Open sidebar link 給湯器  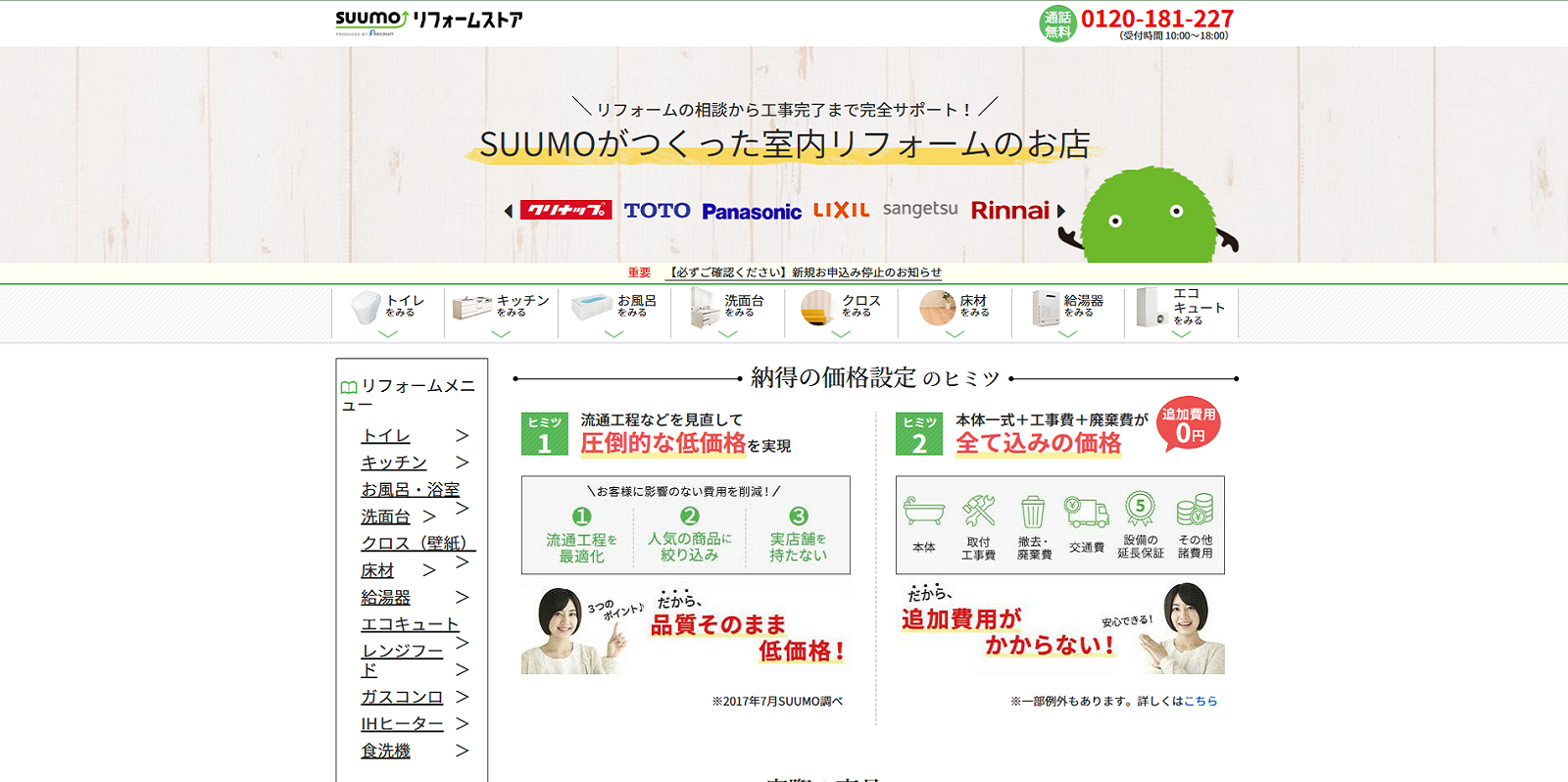(385, 597)
